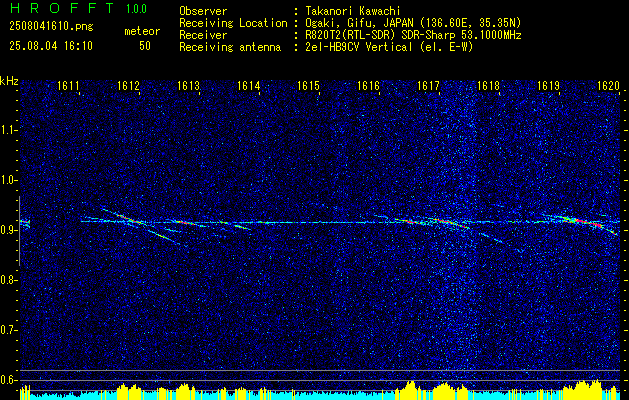
Task: Click the 1.1 kHz frequency label
Action: tap(8, 130)
